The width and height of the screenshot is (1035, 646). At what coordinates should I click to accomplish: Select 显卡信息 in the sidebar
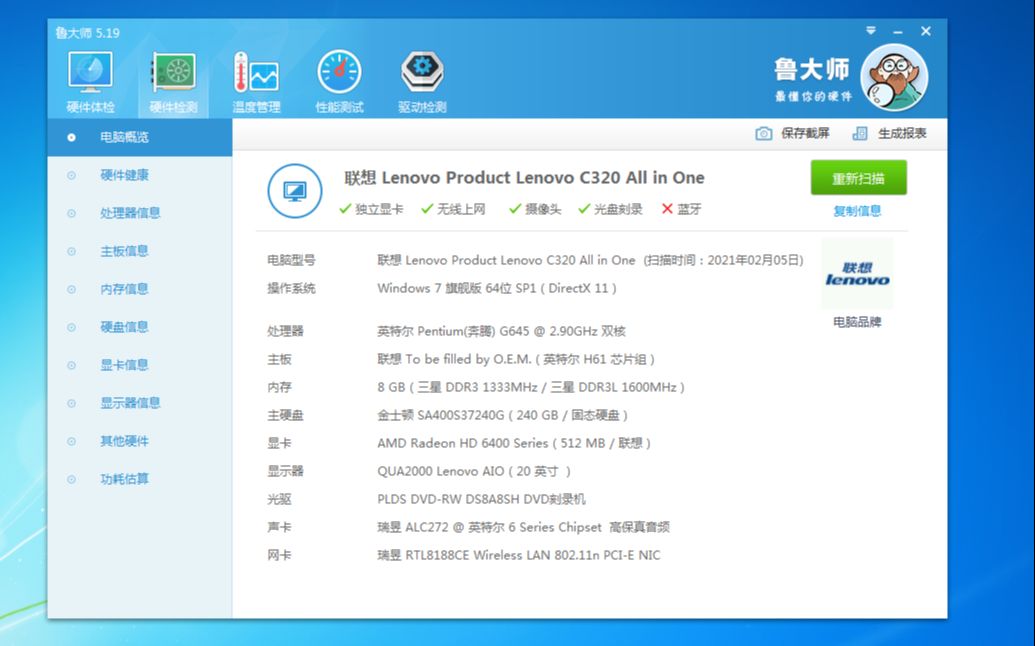tap(124, 365)
